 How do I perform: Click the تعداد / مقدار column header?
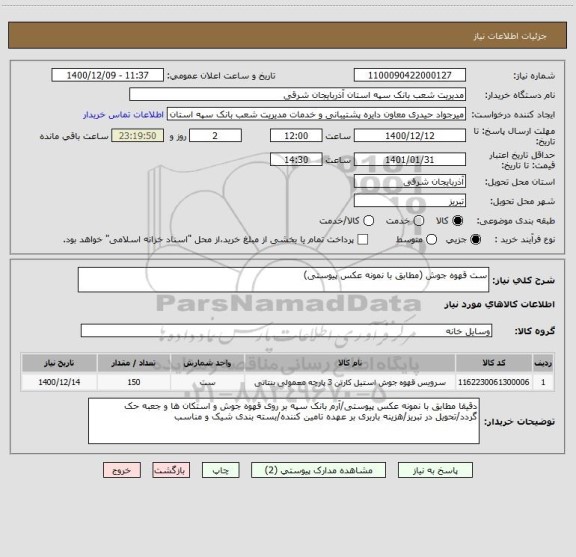click(134, 363)
